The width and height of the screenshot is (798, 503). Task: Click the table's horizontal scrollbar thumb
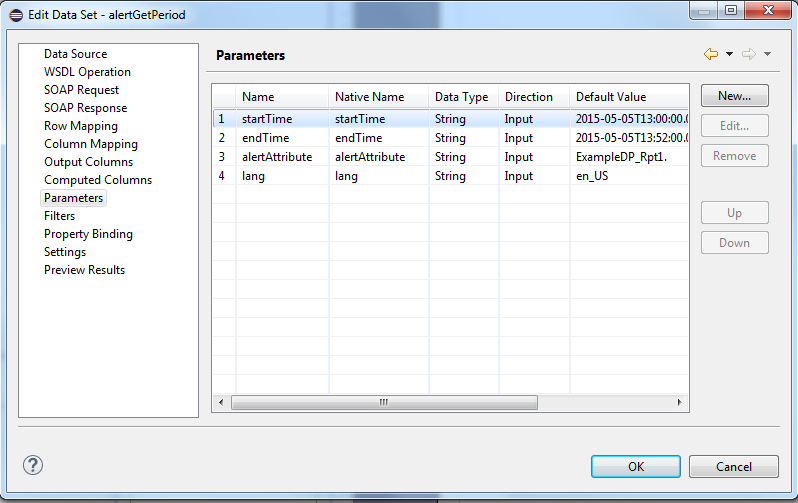coord(383,402)
